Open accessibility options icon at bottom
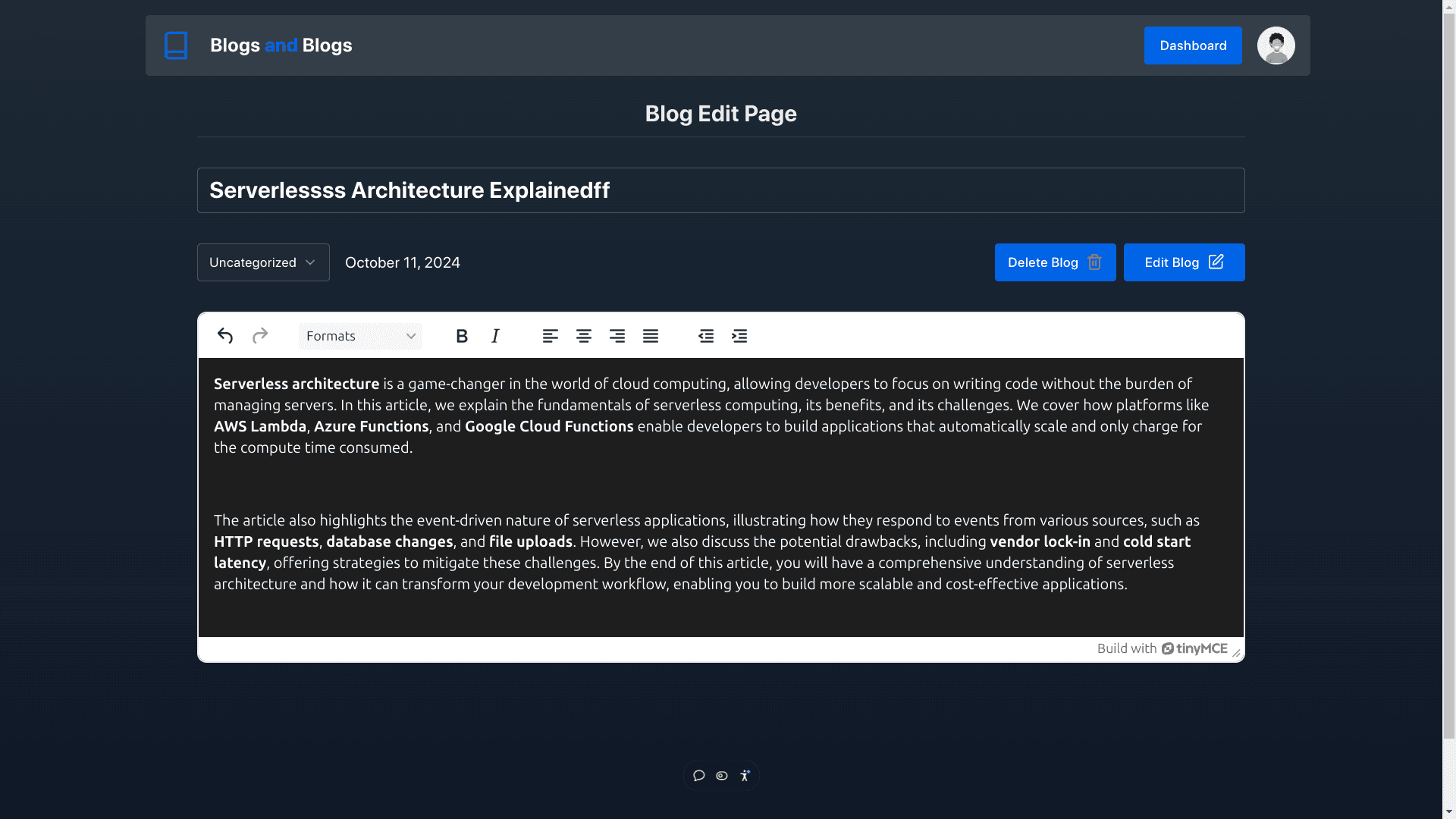The height and width of the screenshot is (819, 1456). (x=745, y=776)
